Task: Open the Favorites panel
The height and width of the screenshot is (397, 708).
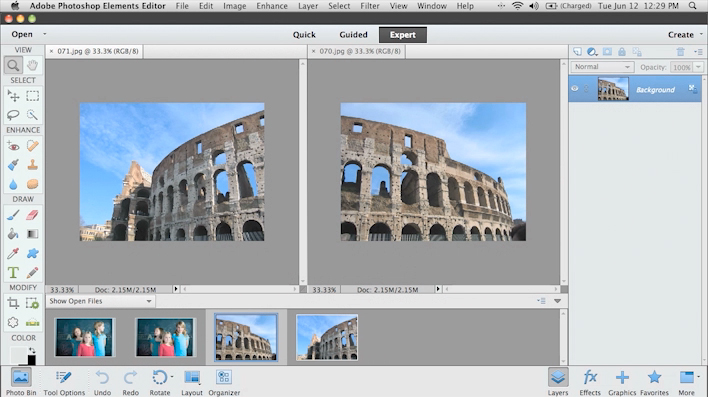Action: click(654, 382)
